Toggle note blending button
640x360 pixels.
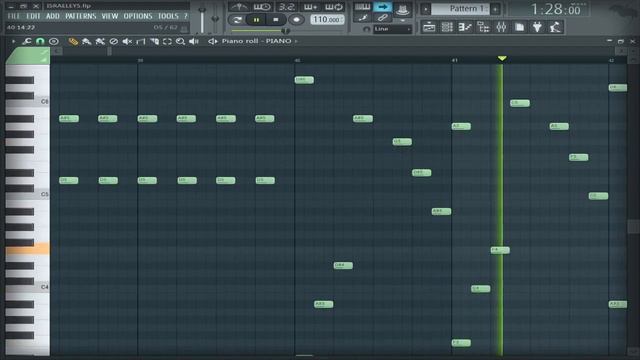(x=362, y=18)
